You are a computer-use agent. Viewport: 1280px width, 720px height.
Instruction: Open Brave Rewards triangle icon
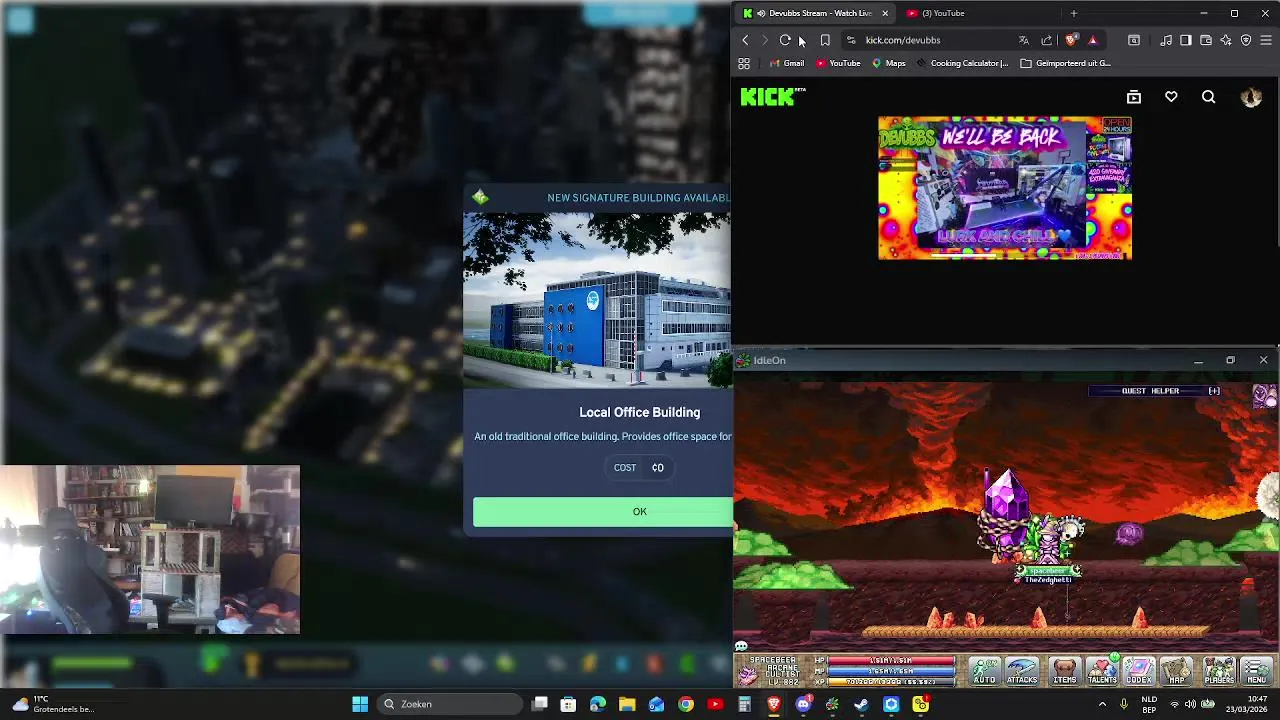tap(1093, 40)
